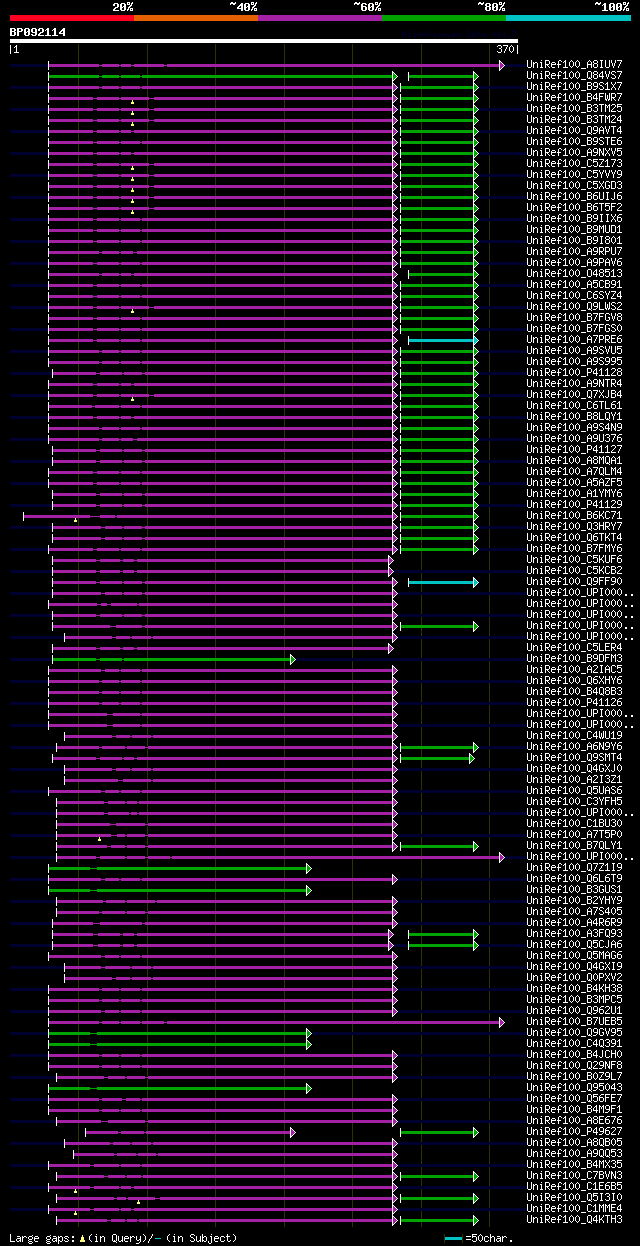
Task: Open the UniRef100_C4WU19 hit
Action: (x=574, y=736)
